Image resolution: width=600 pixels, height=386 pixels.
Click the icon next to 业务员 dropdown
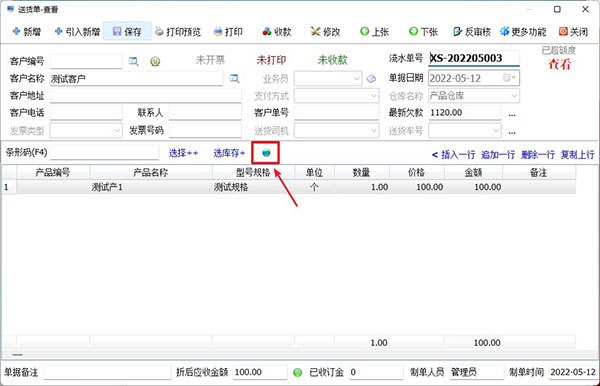(x=371, y=79)
